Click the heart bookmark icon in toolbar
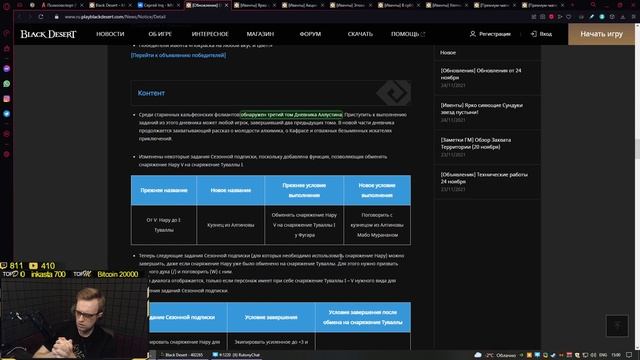Viewport: 640px width, 360px height. click(x=569, y=17)
